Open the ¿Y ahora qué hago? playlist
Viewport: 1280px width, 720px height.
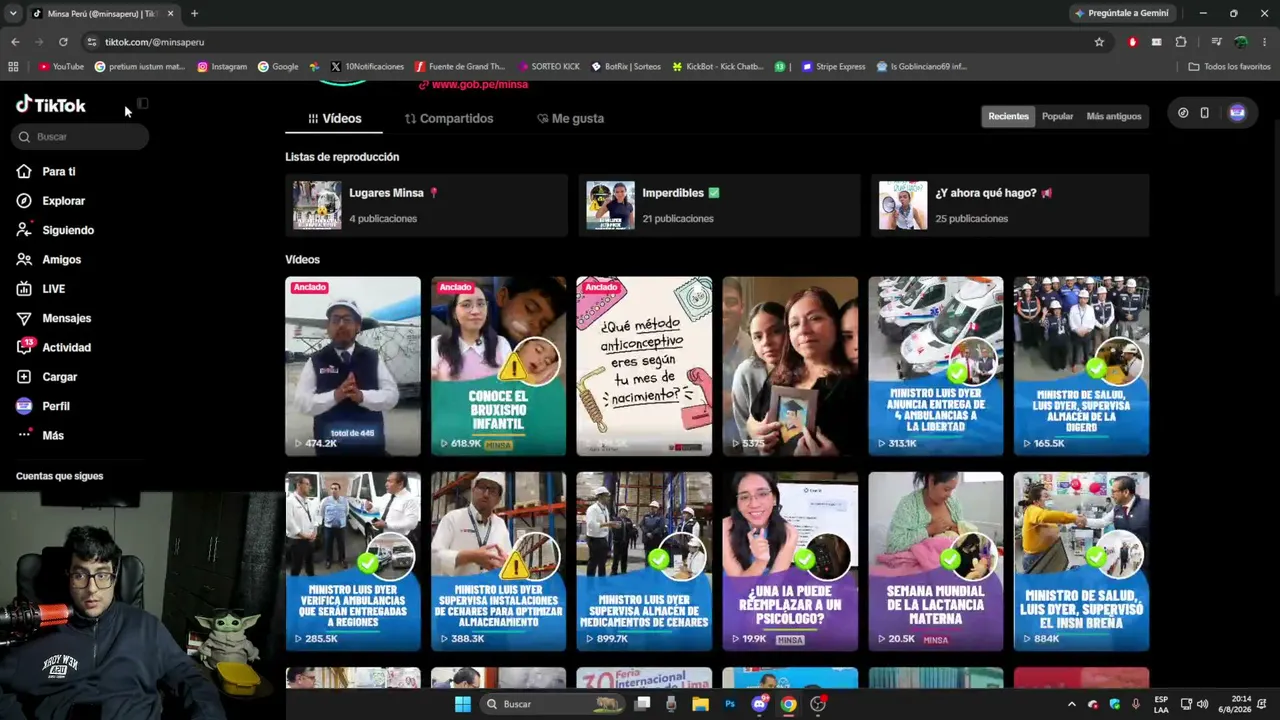(1010, 205)
